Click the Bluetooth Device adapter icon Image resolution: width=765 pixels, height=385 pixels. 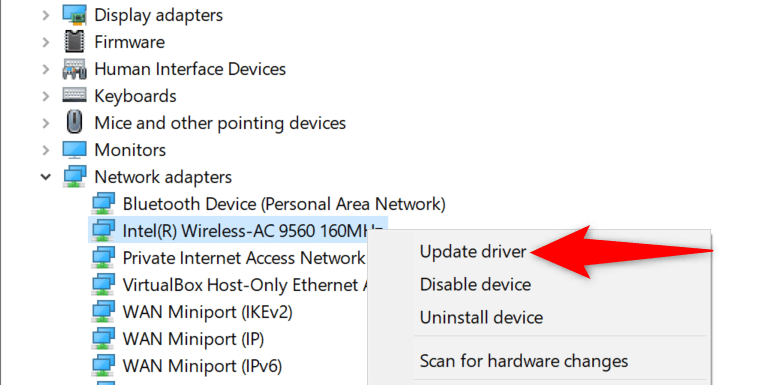pos(103,203)
